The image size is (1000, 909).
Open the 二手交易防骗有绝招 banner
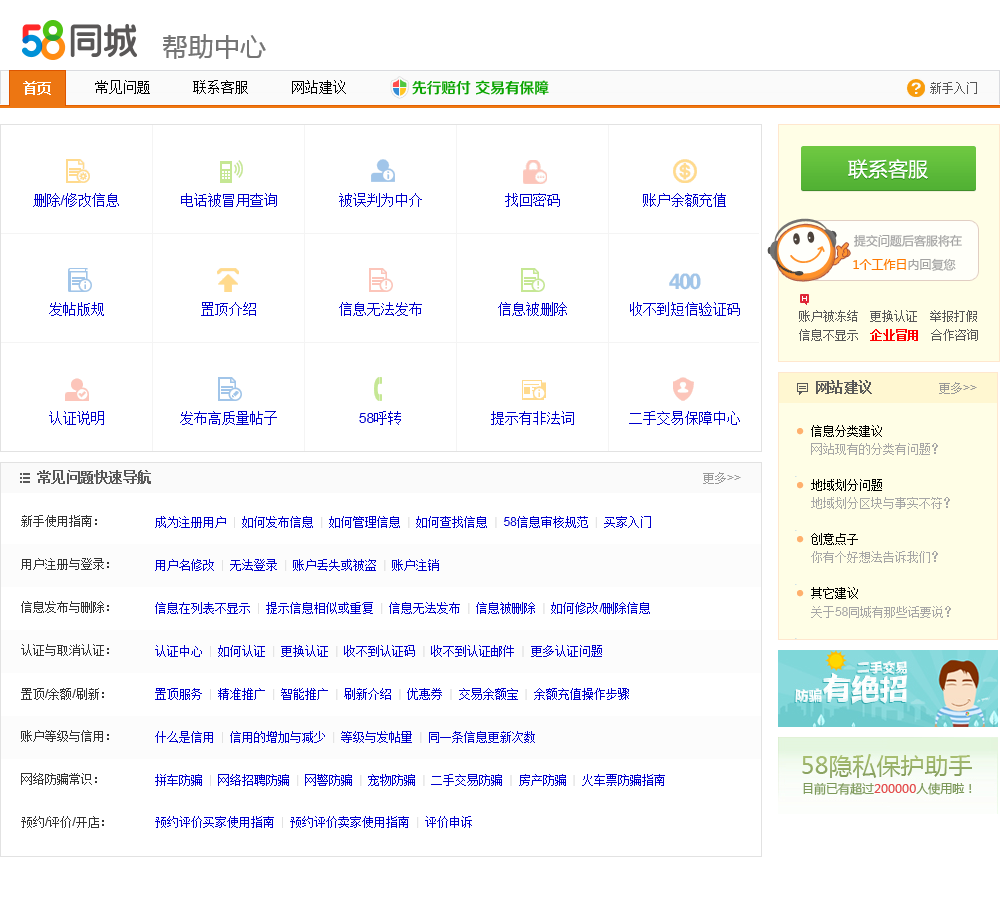coord(888,688)
